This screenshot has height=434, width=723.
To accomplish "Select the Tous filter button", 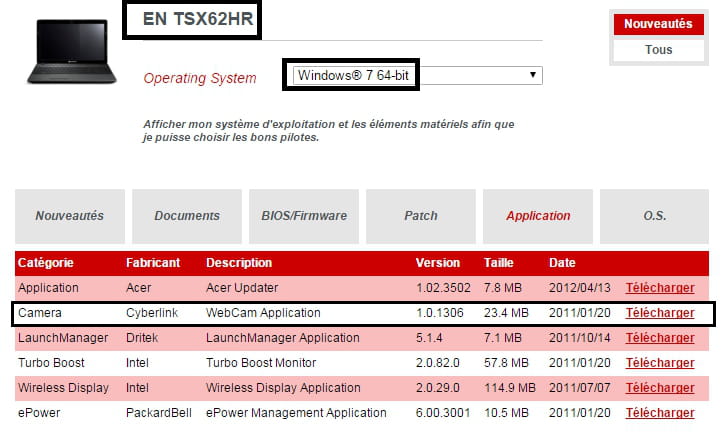I will point(658,50).
